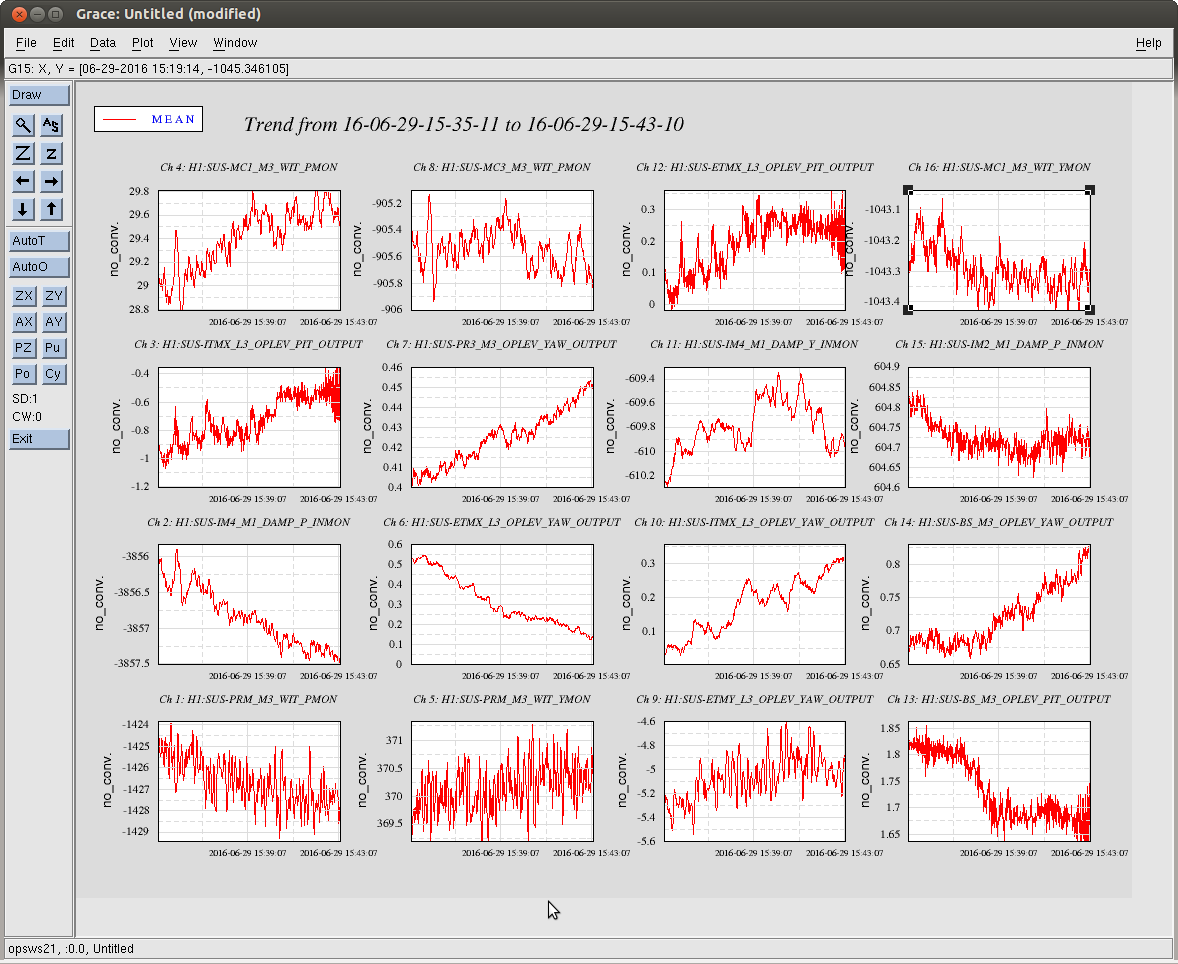This screenshot has width=1178, height=964.
Task: Click the Cy cycle button
Action: pyautogui.click(x=53, y=374)
